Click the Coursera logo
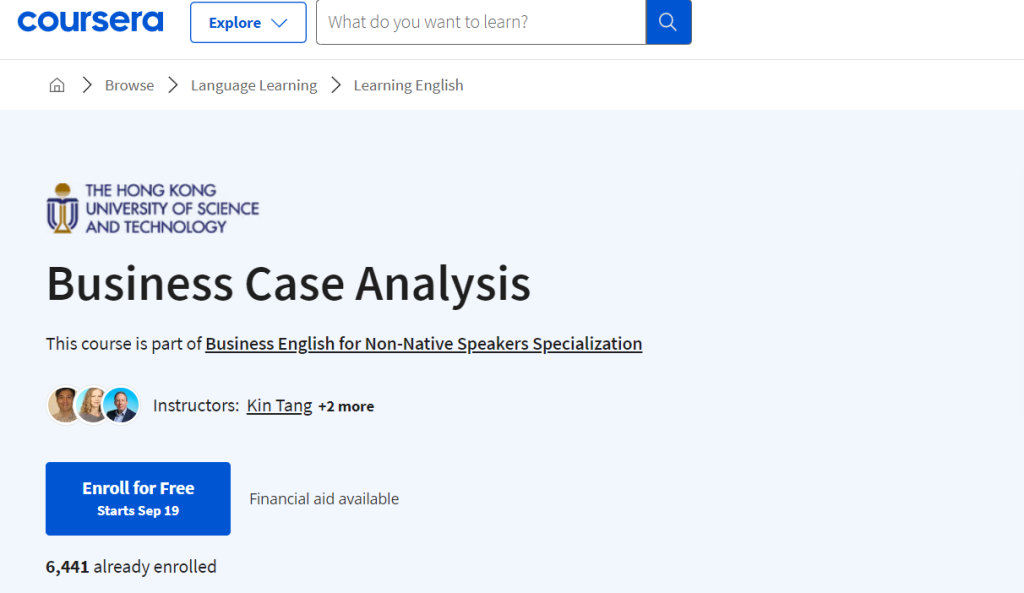1024x593 pixels. coord(90,22)
